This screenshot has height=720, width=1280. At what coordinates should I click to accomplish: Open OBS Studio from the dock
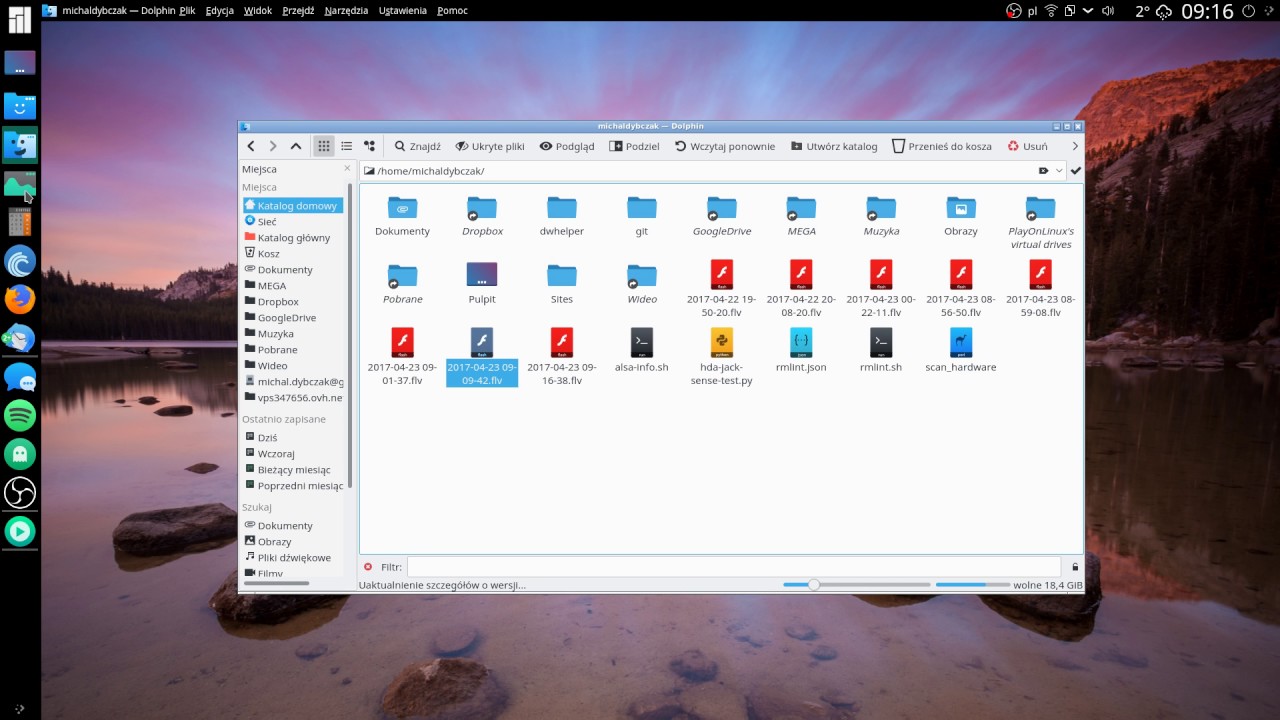(20, 492)
